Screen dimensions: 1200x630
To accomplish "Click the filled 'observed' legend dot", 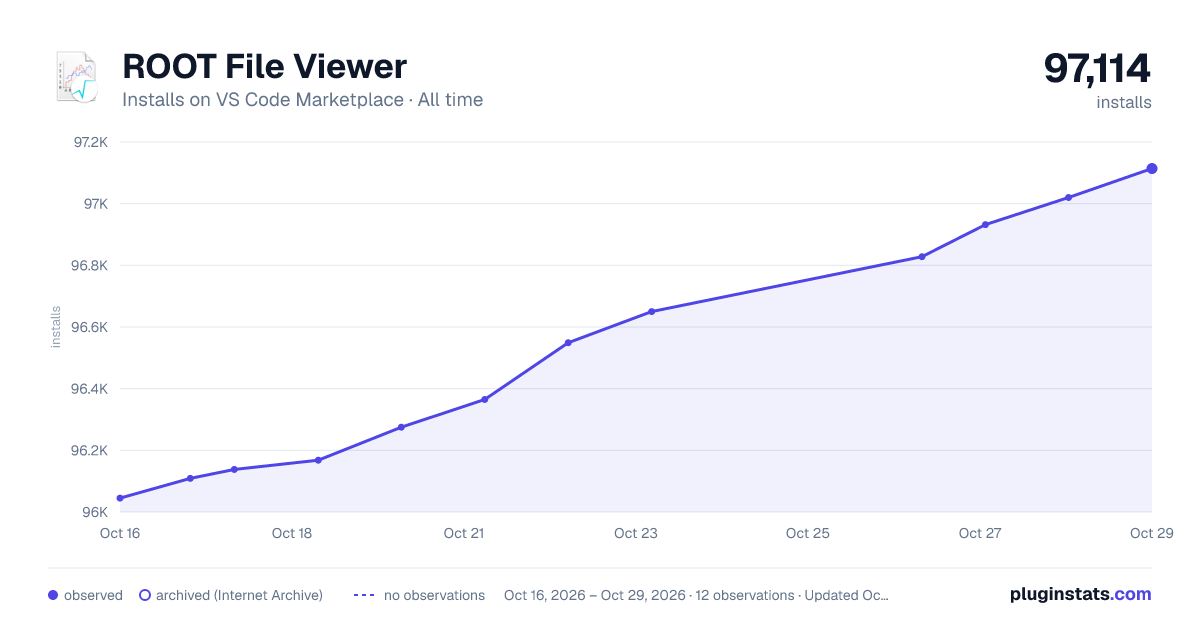I will pyautogui.click(x=53, y=595).
